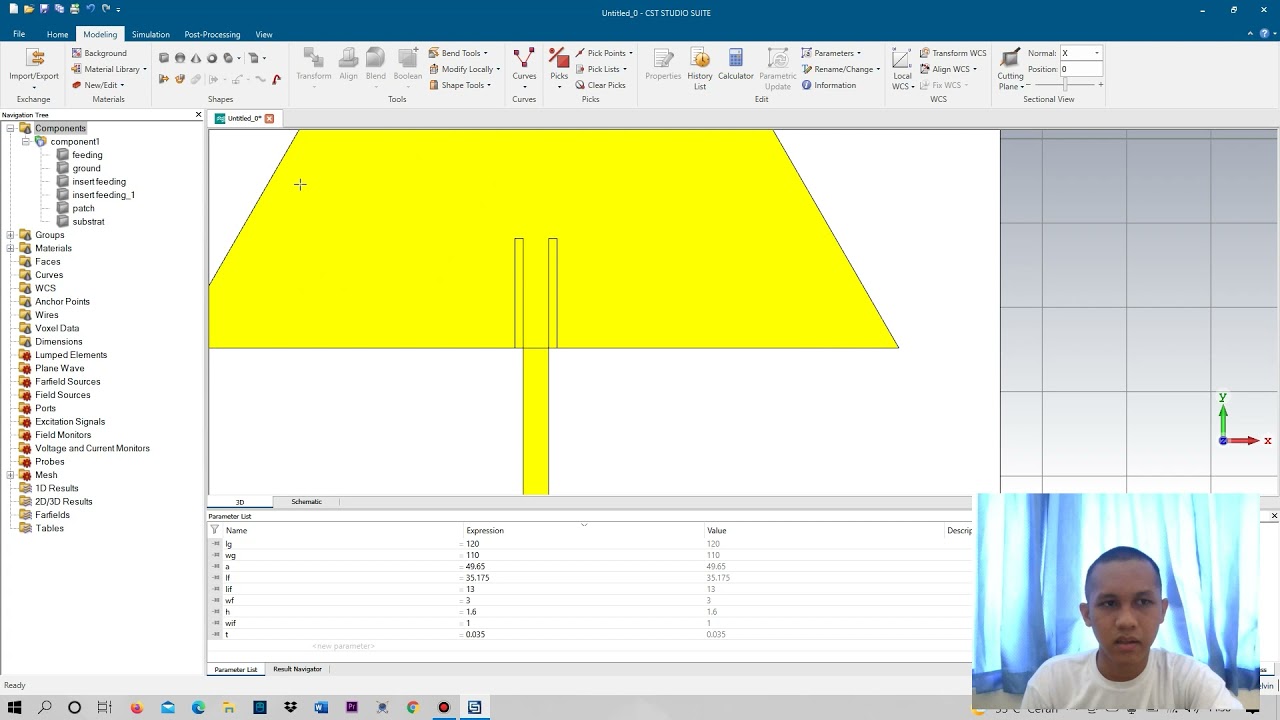Create a brick shape
Screen dimensions: 1280x720
164,58
